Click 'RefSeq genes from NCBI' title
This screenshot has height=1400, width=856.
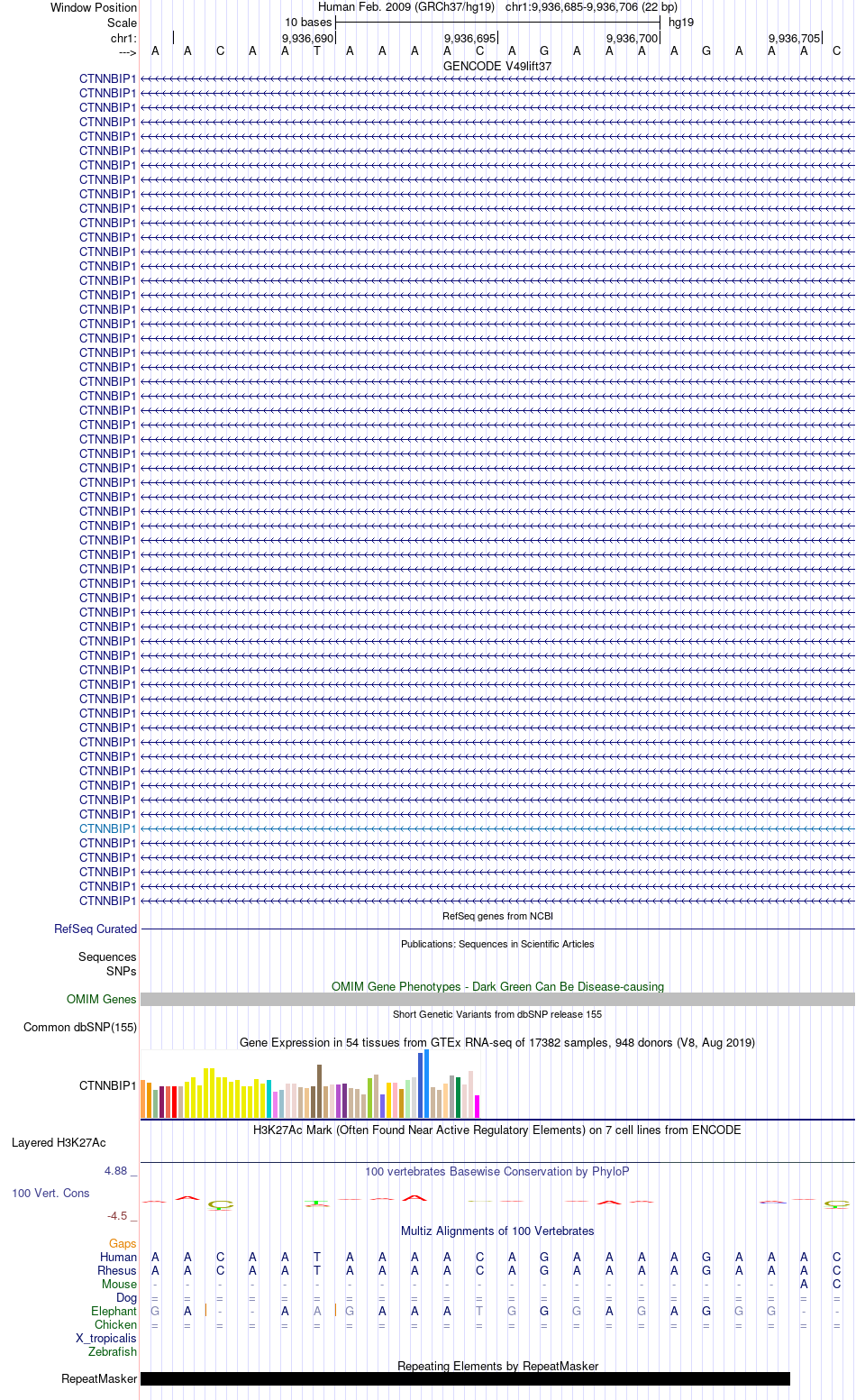click(x=497, y=916)
